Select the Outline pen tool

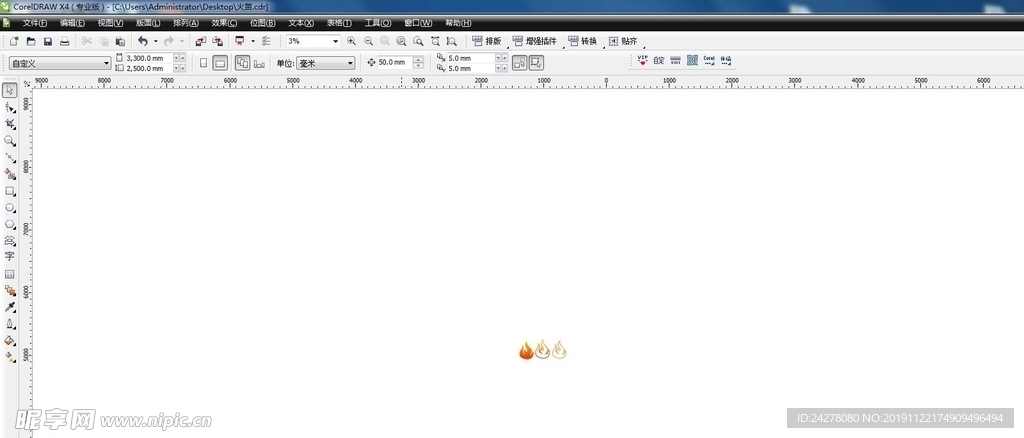10,324
